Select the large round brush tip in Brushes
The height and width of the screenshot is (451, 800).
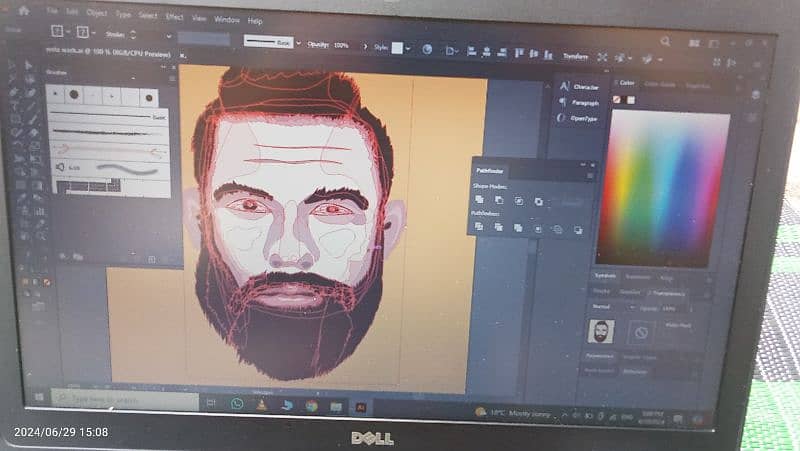[74, 95]
